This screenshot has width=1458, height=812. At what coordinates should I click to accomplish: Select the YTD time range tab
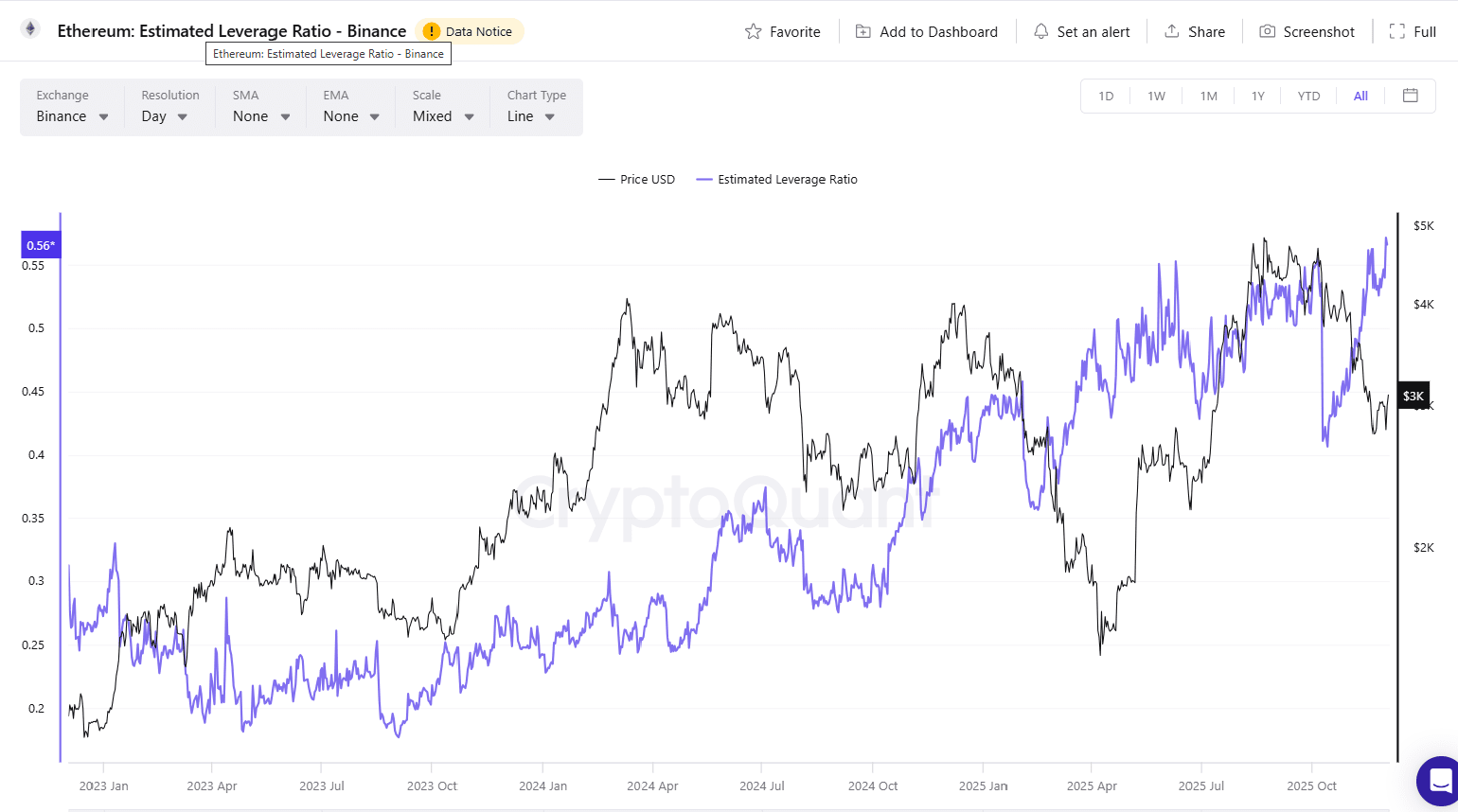pos(1308,96)
